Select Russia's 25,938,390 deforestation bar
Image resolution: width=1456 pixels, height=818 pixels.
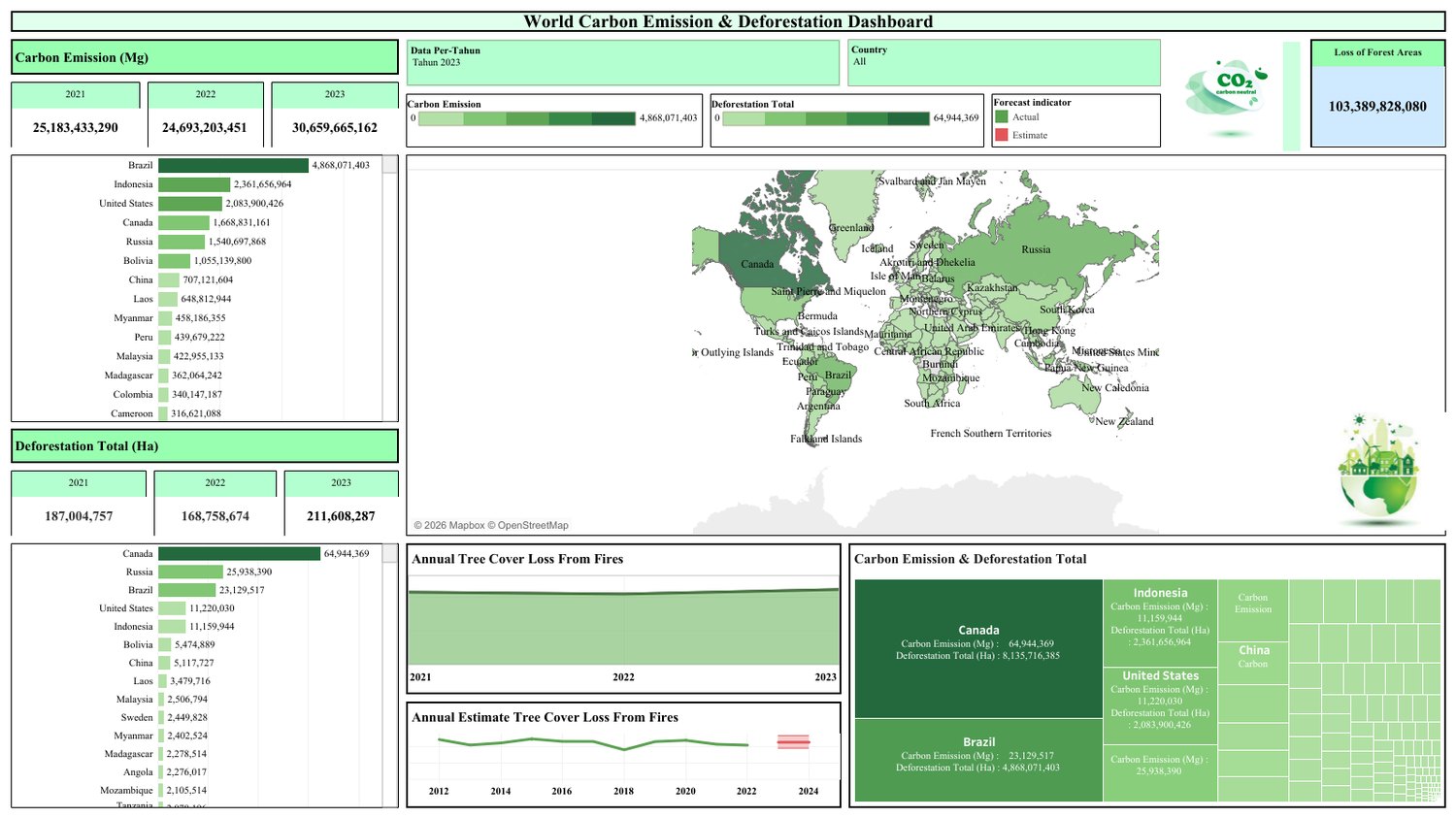point(190,572)
